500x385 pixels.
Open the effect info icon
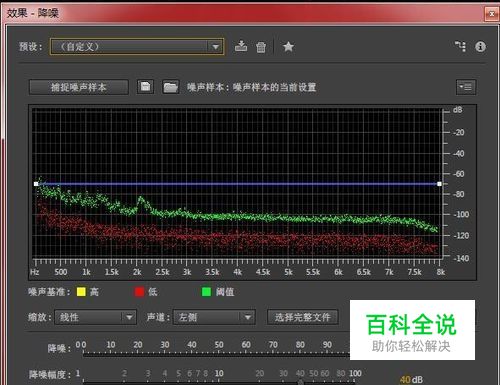click(x=480, y=46)
